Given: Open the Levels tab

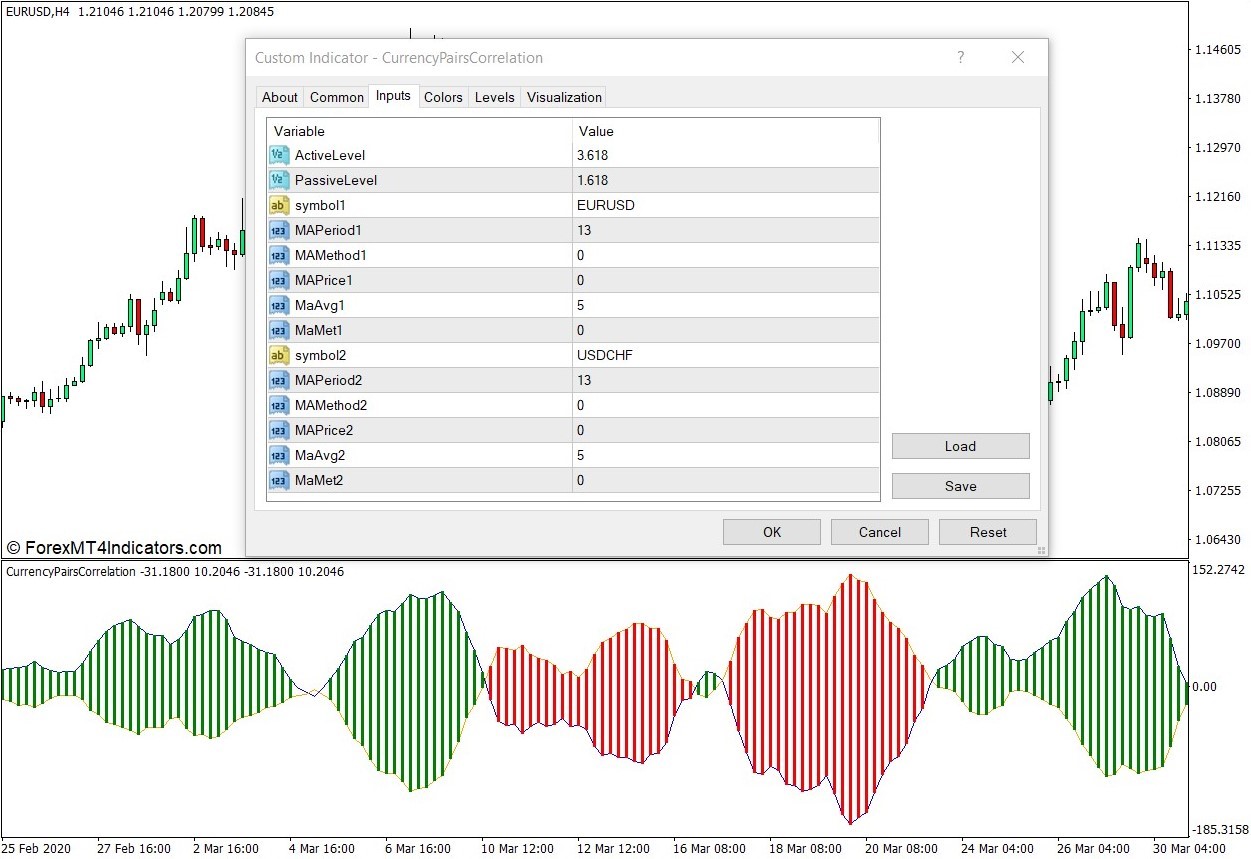Looking at the screenshot, I should (x=494, y=97).
